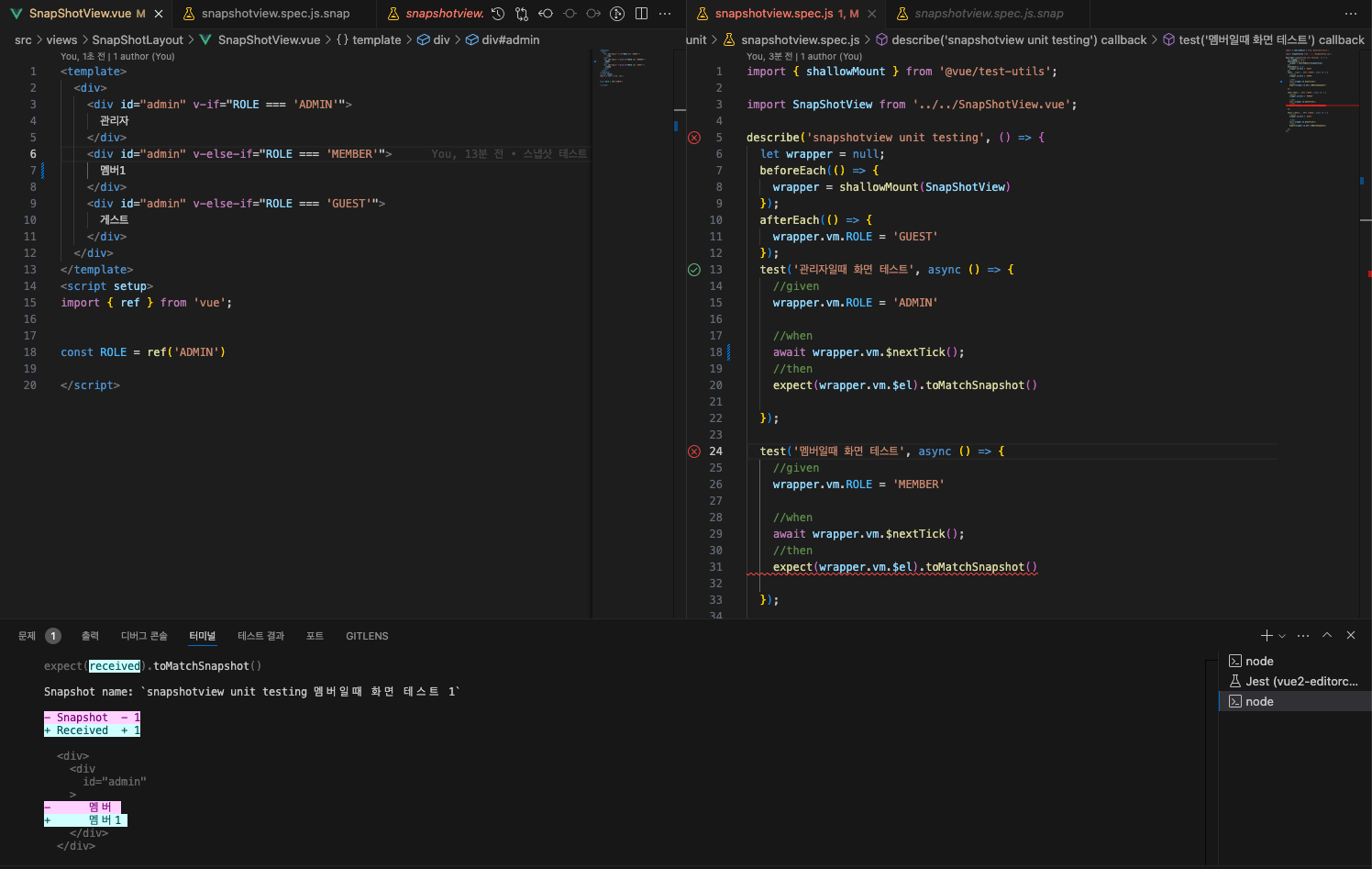Screen dimensions: 1372x869
Task: Click the left editor minimap
Action: (x=632, y=69)
